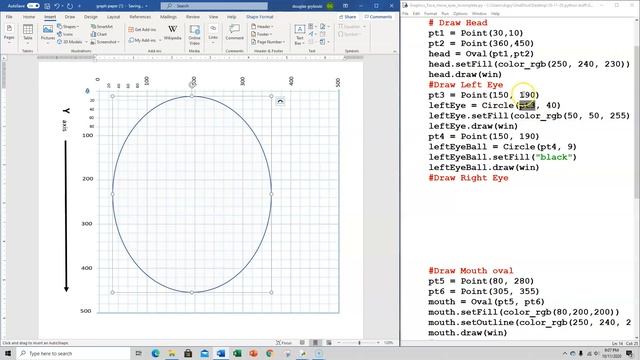Click the Windows Start button
The width and height of the screenshot is (640, 360).
coord(8,353)
